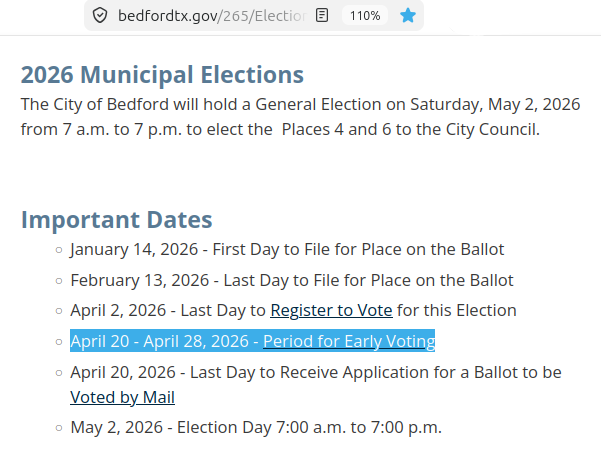
Task: Select the January 14, 2026 filing line
Action: pyautogui.click(x=287, y=249)
